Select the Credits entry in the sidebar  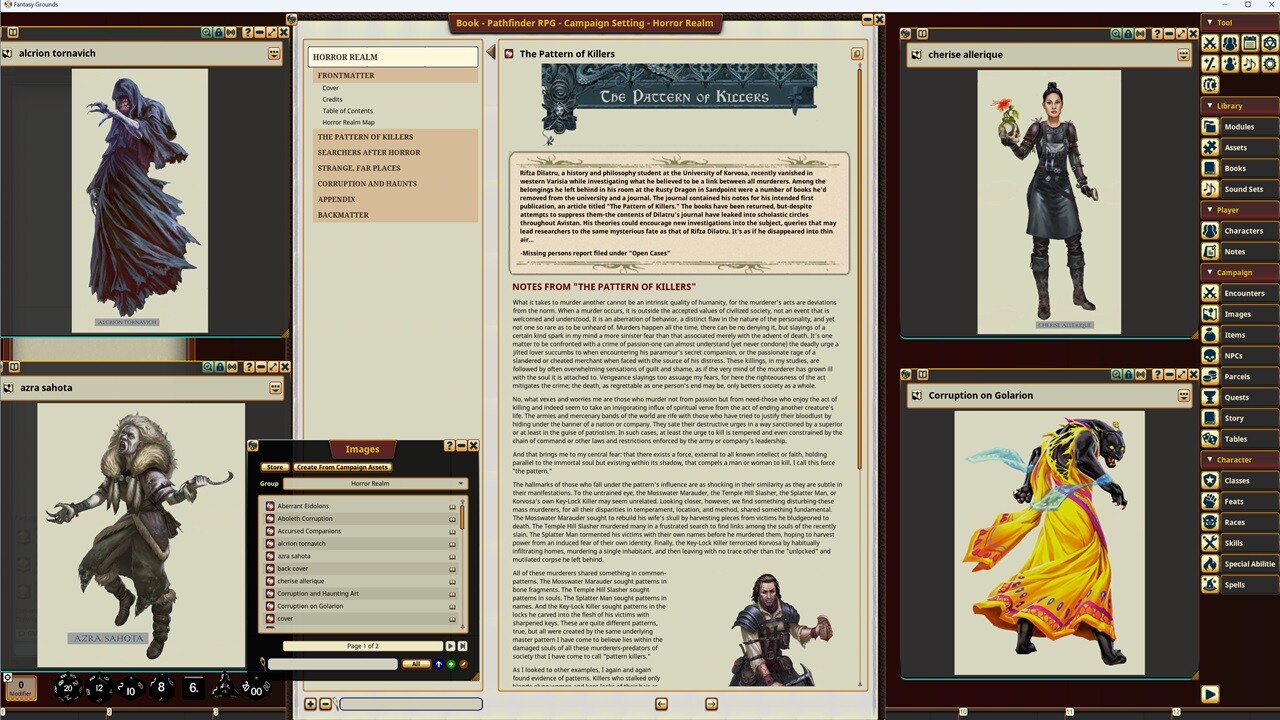point(332,99)
